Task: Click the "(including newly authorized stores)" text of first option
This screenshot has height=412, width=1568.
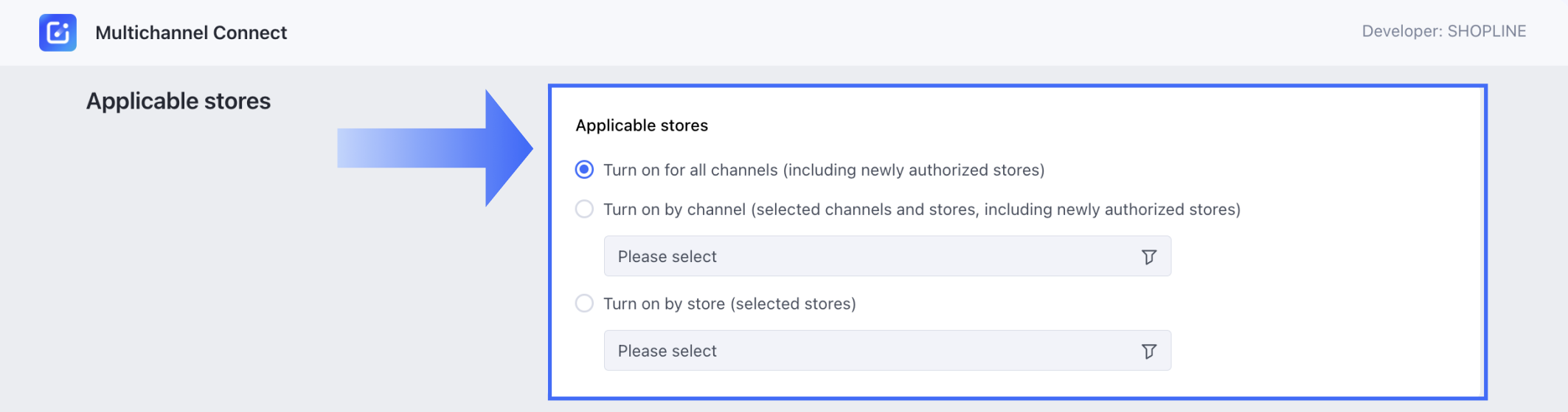Action: coord(914,171)
